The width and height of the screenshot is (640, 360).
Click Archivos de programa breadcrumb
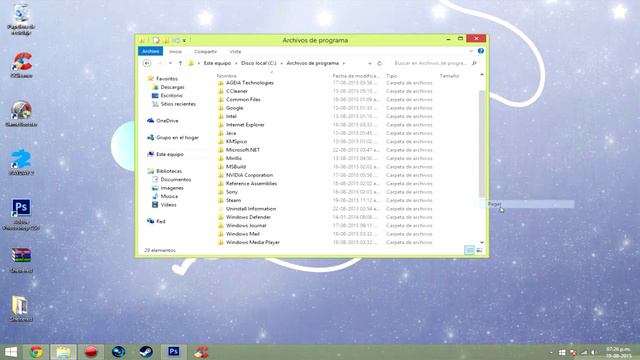(x=313, y=63)
